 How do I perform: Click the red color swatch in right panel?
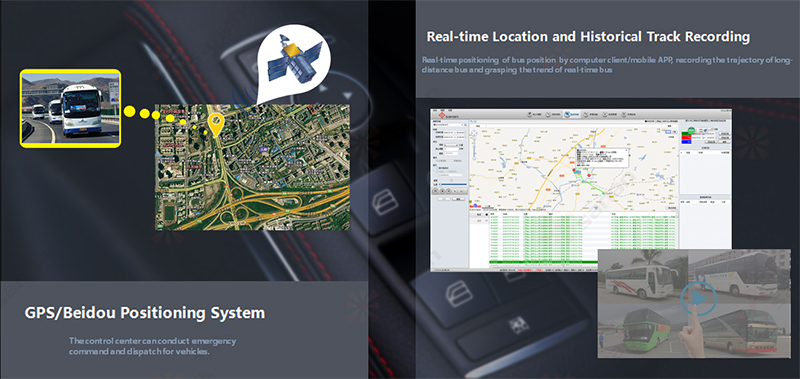(686, 138)
